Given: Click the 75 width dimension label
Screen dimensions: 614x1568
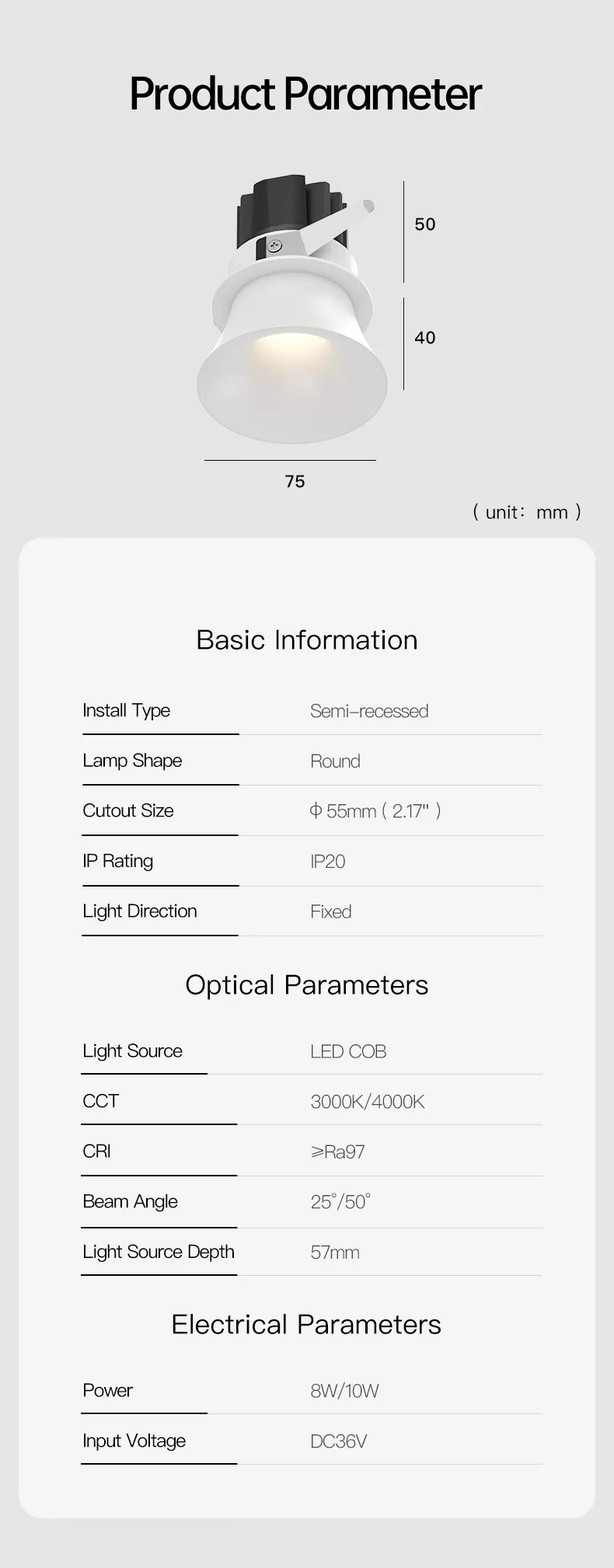Looking at the screenshot, I should [x=295, y=482].
